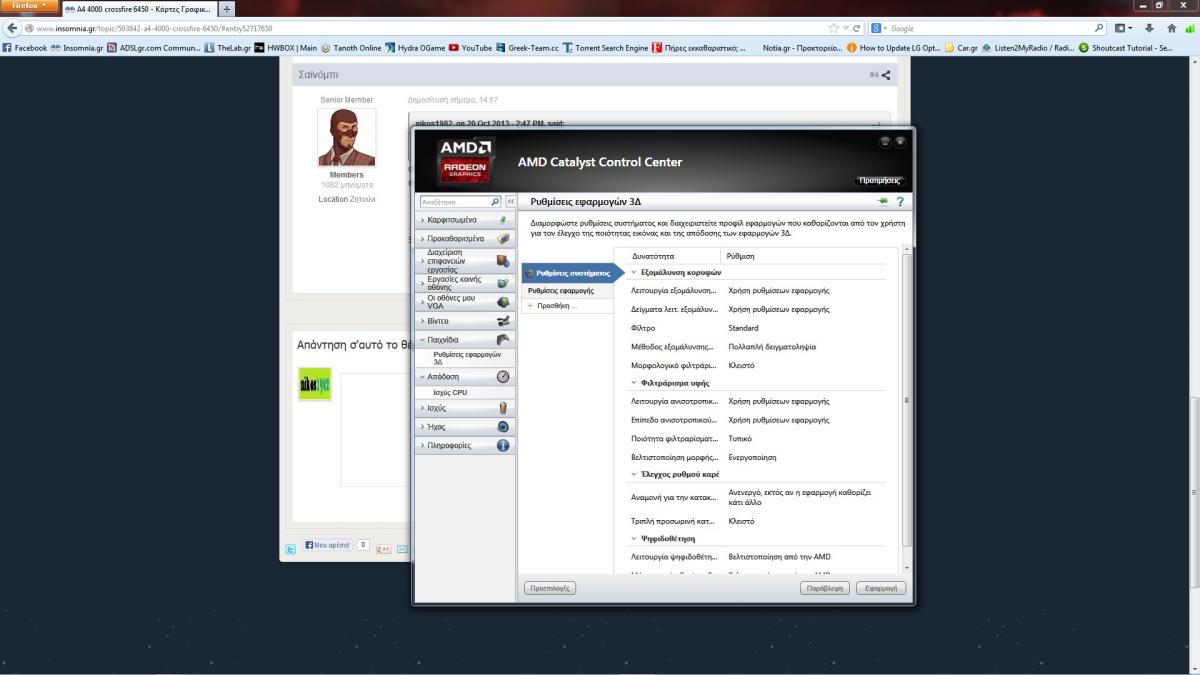
Task: Click Προσθήκη... to add application profile
Action: (x=557, y=305)
